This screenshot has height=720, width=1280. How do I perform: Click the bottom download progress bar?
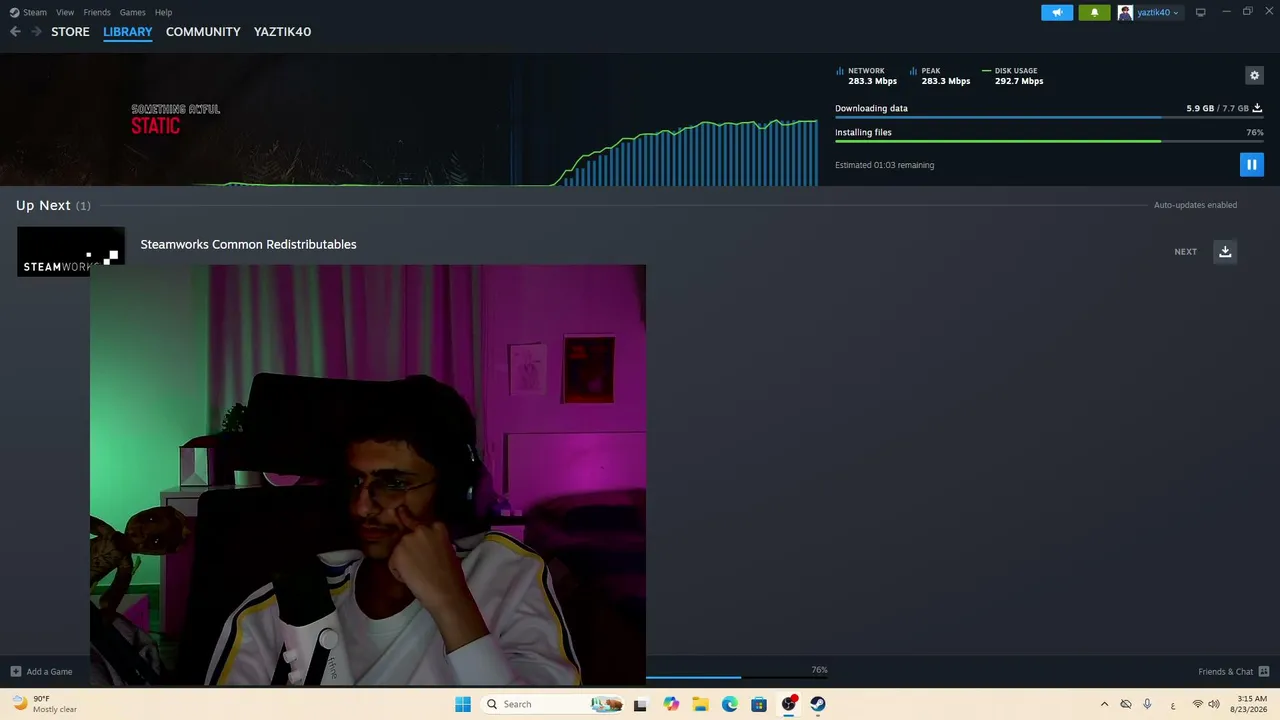[737, 677]
